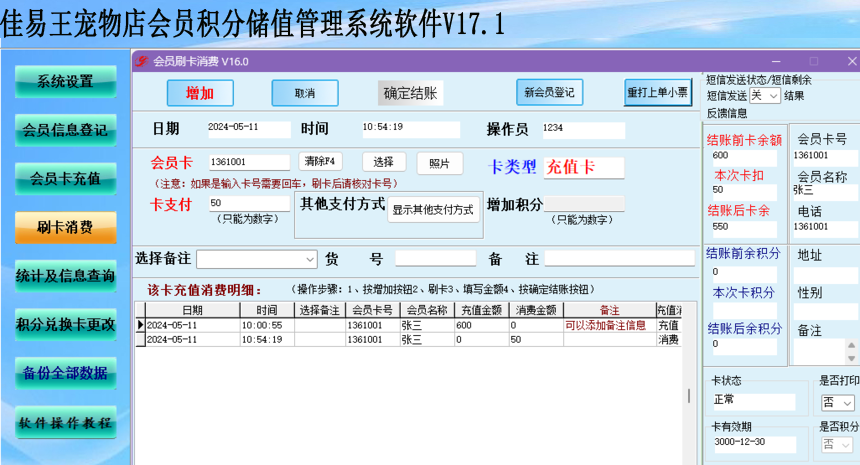Click the 消费金额 column header
Image resolution: width=860 pixels, height=465 pixels.
point(536,310)
